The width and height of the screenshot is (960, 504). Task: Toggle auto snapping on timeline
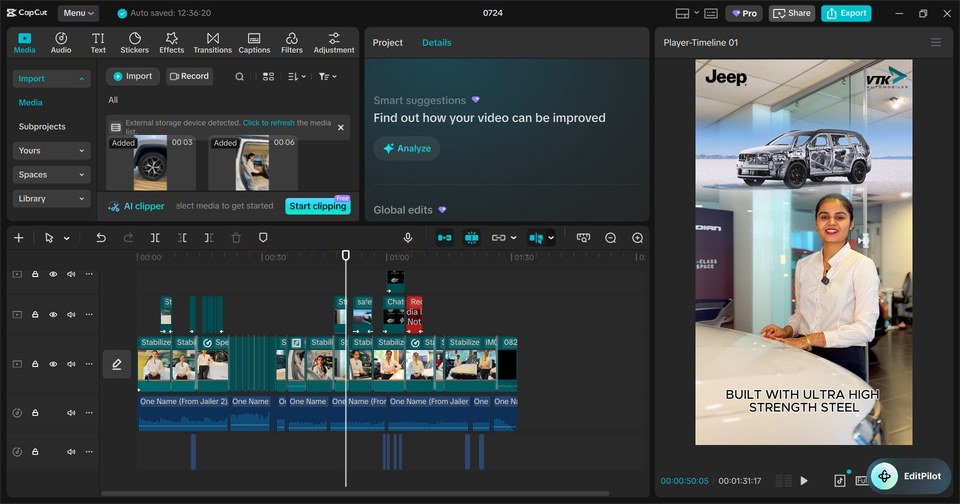pyautogui.click(x=471, y=238)
